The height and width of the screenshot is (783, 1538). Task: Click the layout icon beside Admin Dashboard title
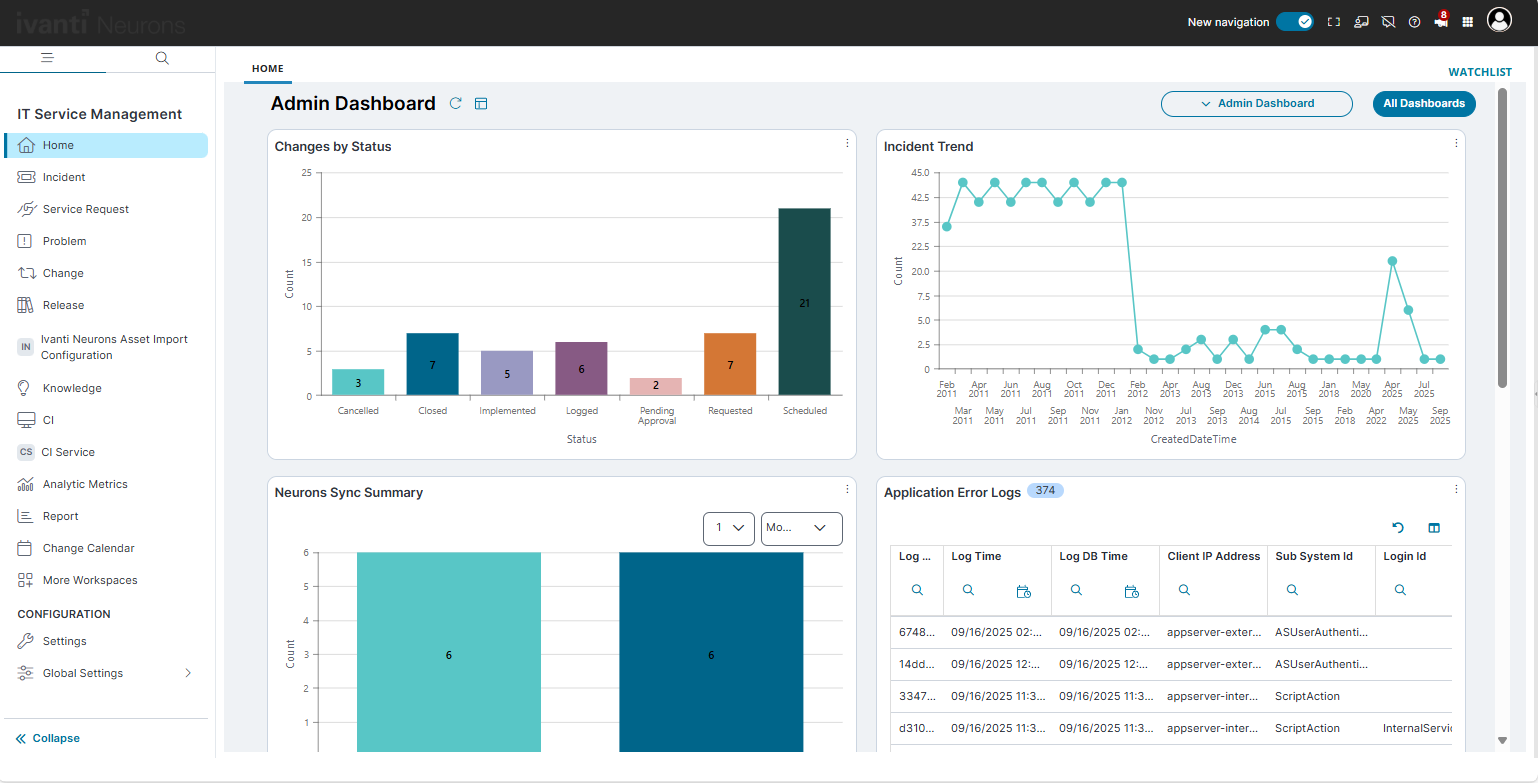(x=481, y=103)
